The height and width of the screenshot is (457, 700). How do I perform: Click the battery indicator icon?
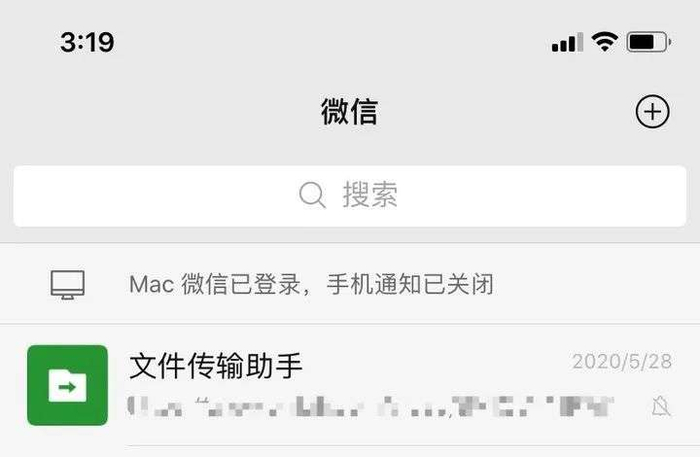coord(649,42)
